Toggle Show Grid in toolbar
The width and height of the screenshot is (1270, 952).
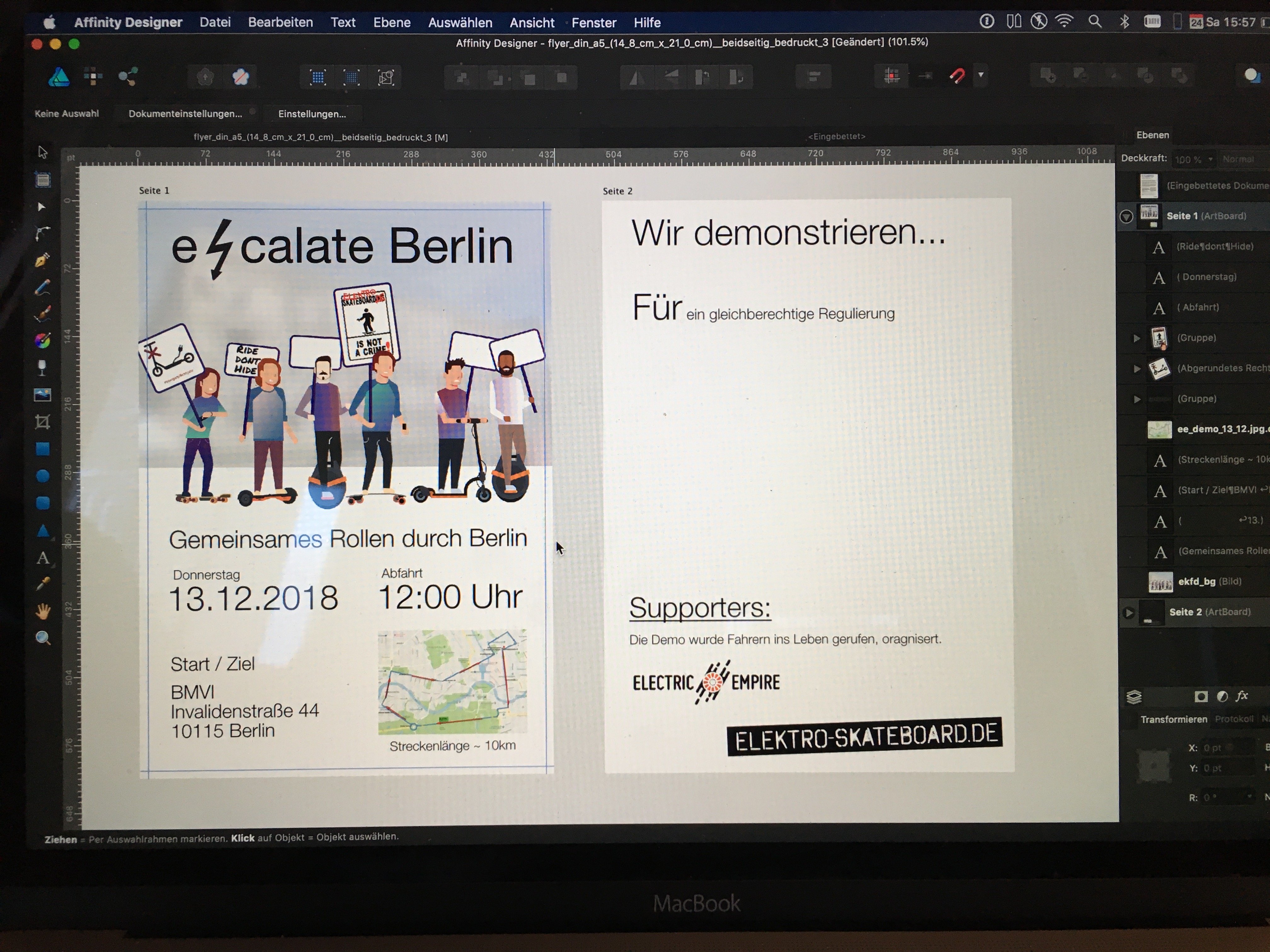click(x=317, y=77)
